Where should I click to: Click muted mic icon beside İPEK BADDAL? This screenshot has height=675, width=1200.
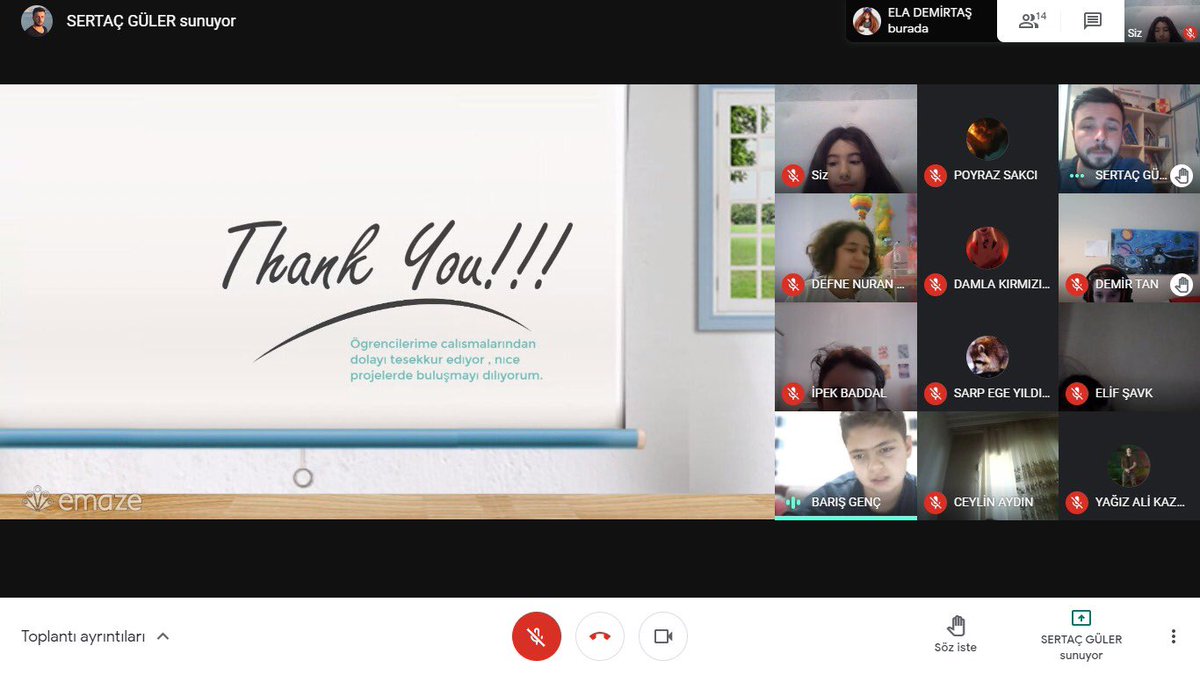793,393
